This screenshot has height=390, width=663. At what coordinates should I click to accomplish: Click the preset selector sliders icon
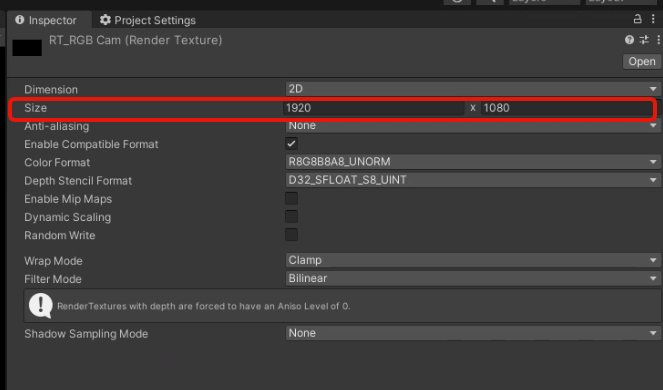(x=644, y=40)
